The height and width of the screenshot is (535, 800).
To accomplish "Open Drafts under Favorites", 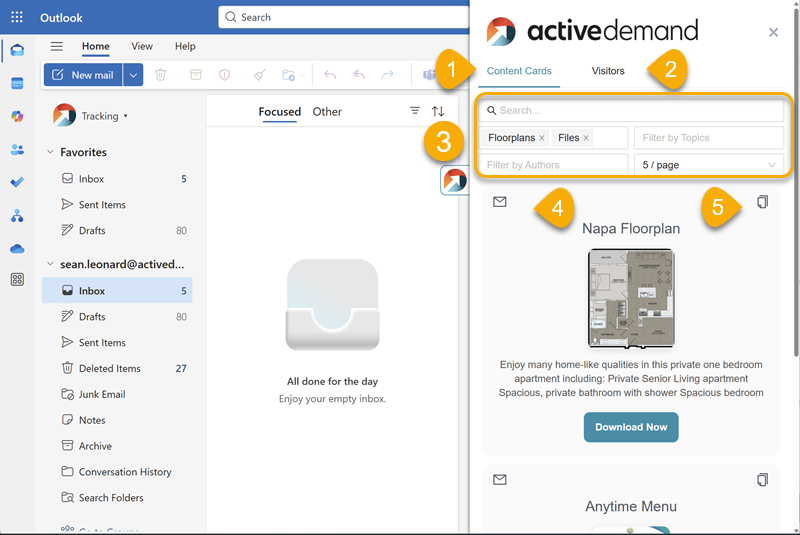I will coord(117,231).
